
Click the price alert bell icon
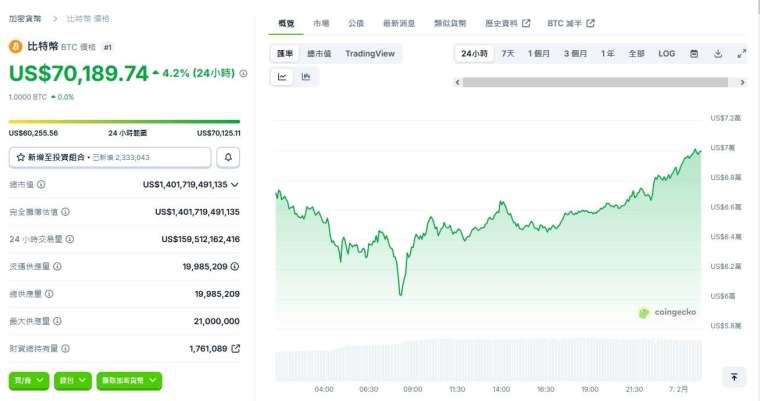pyautogui.click(x=228, y=157)
